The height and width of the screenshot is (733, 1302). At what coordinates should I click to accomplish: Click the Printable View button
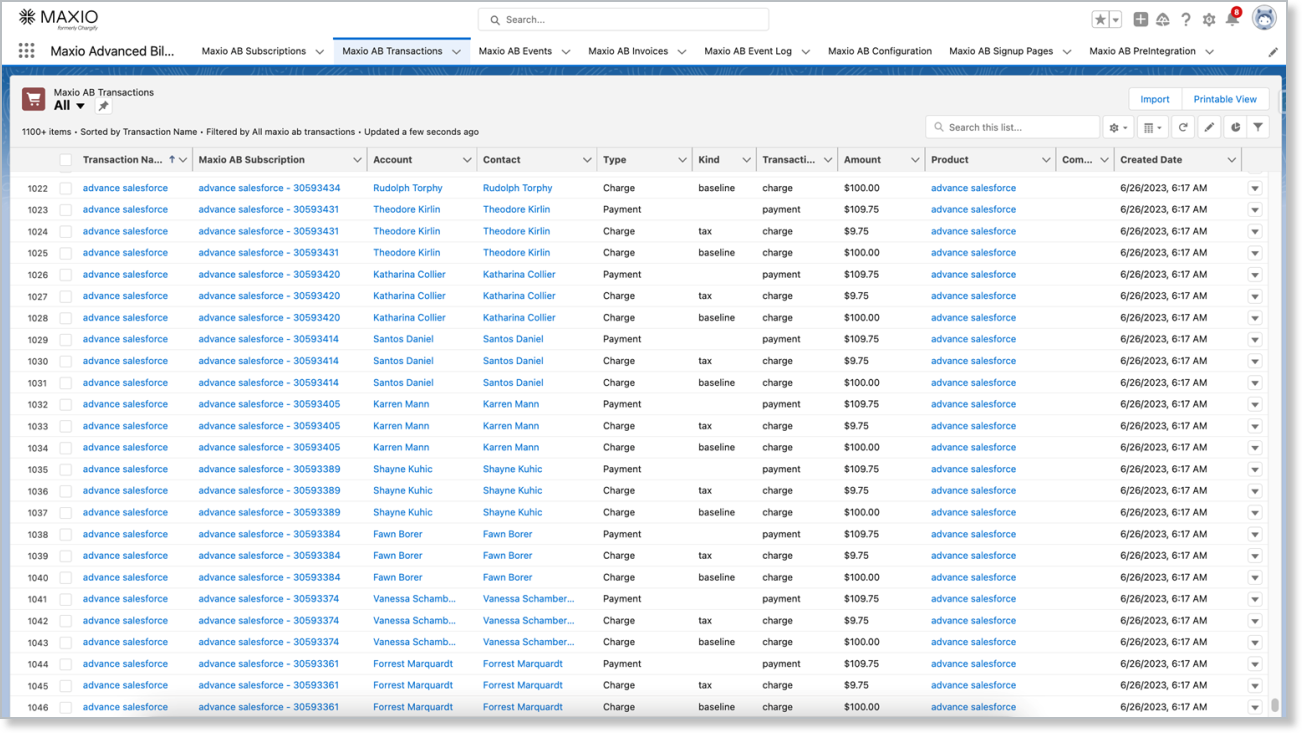[1225, 99]
